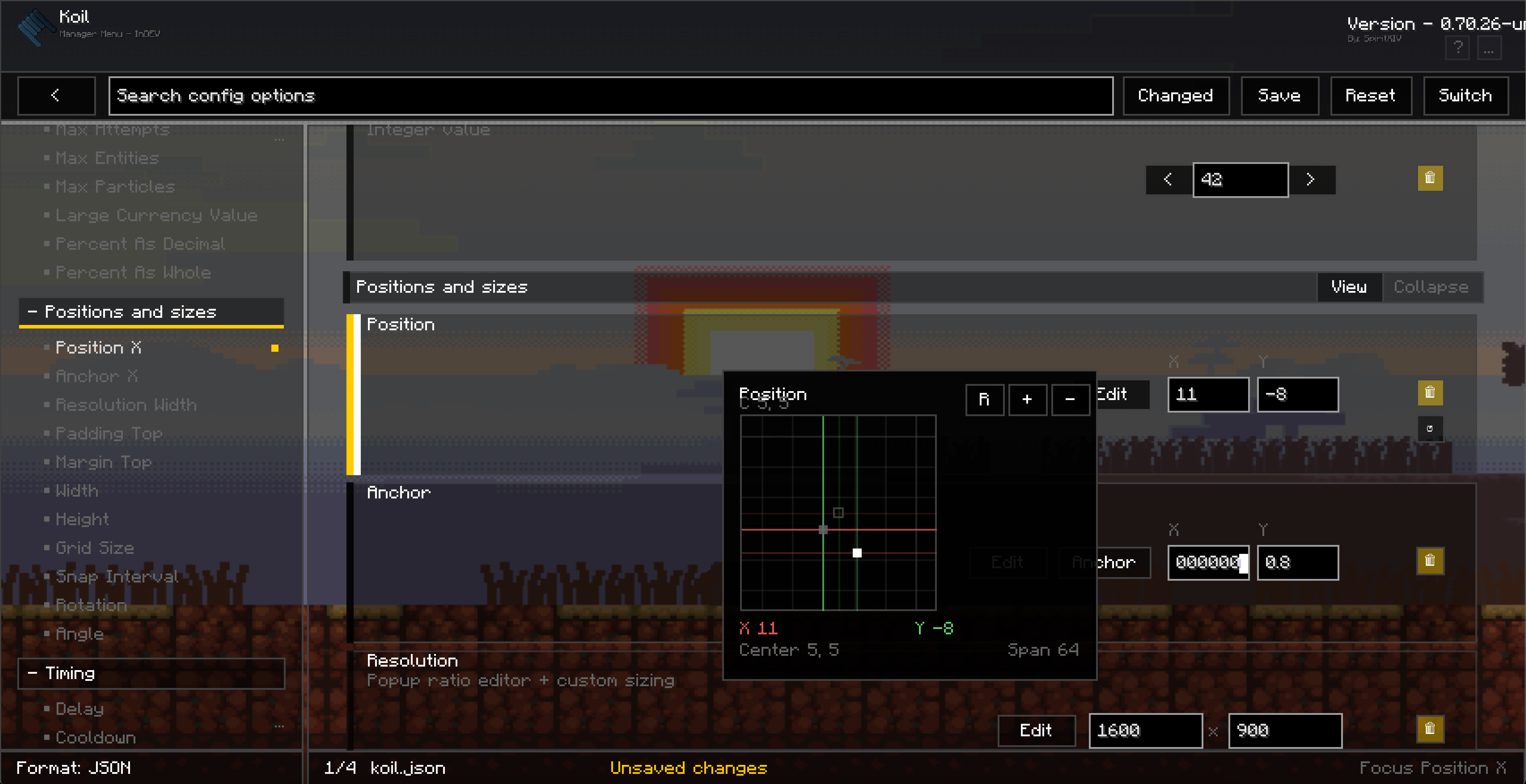Focus the Search config options field

[611, 95]
